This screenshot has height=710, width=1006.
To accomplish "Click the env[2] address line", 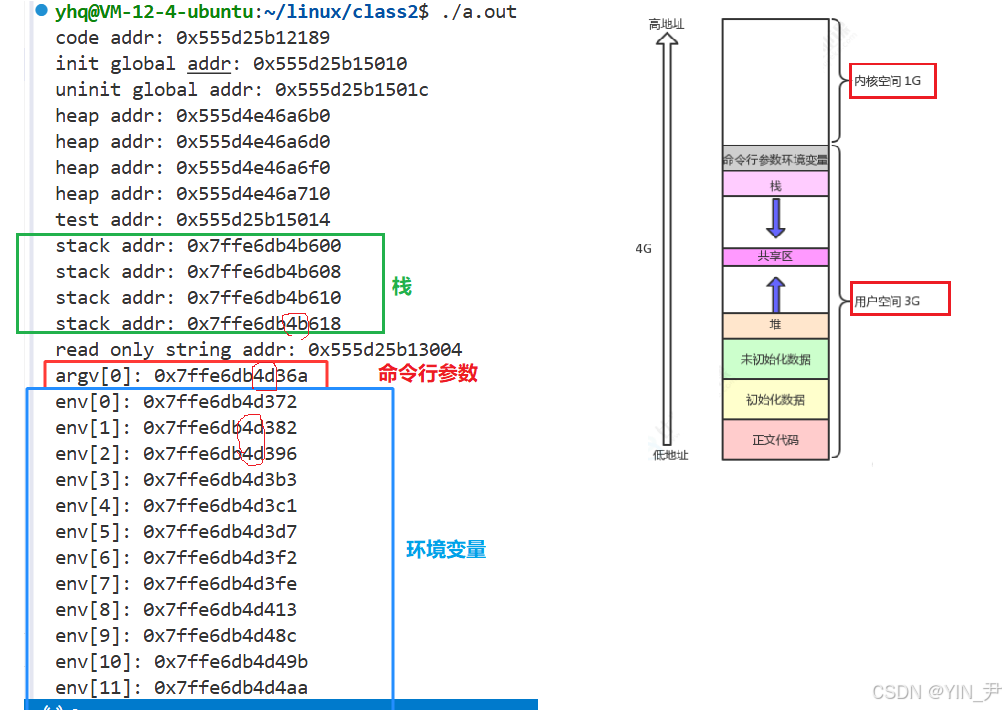I will click(x=176, y=453).
